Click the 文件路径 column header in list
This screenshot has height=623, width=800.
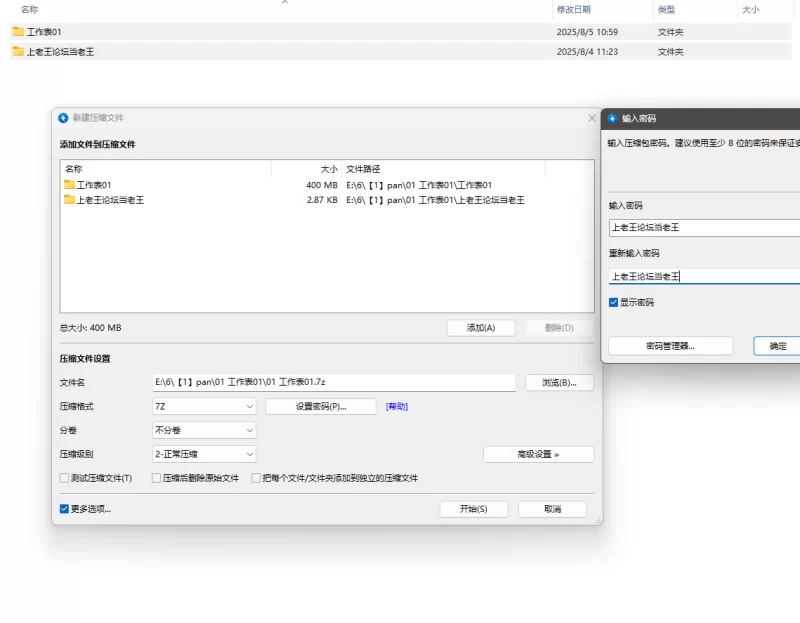(x=363, y=169)
